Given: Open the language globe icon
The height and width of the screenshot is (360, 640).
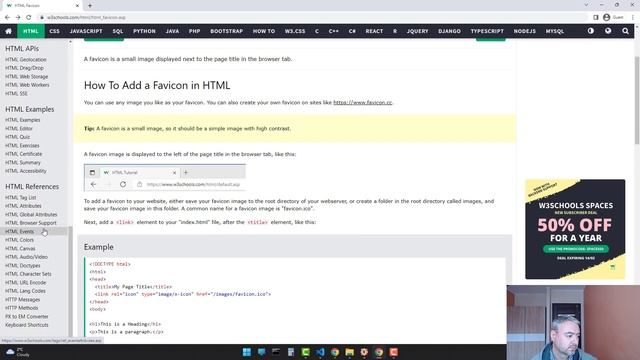Looking at the screenshot, I should [x=608, y=31].
